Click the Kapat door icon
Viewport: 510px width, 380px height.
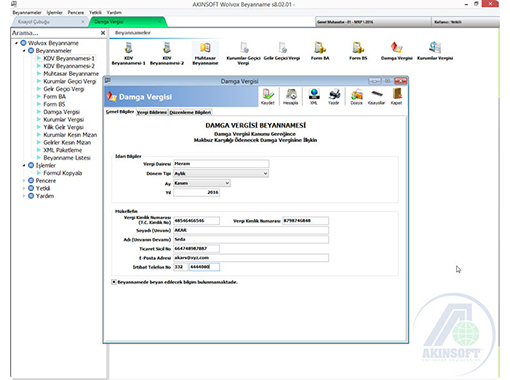(396, 97)
